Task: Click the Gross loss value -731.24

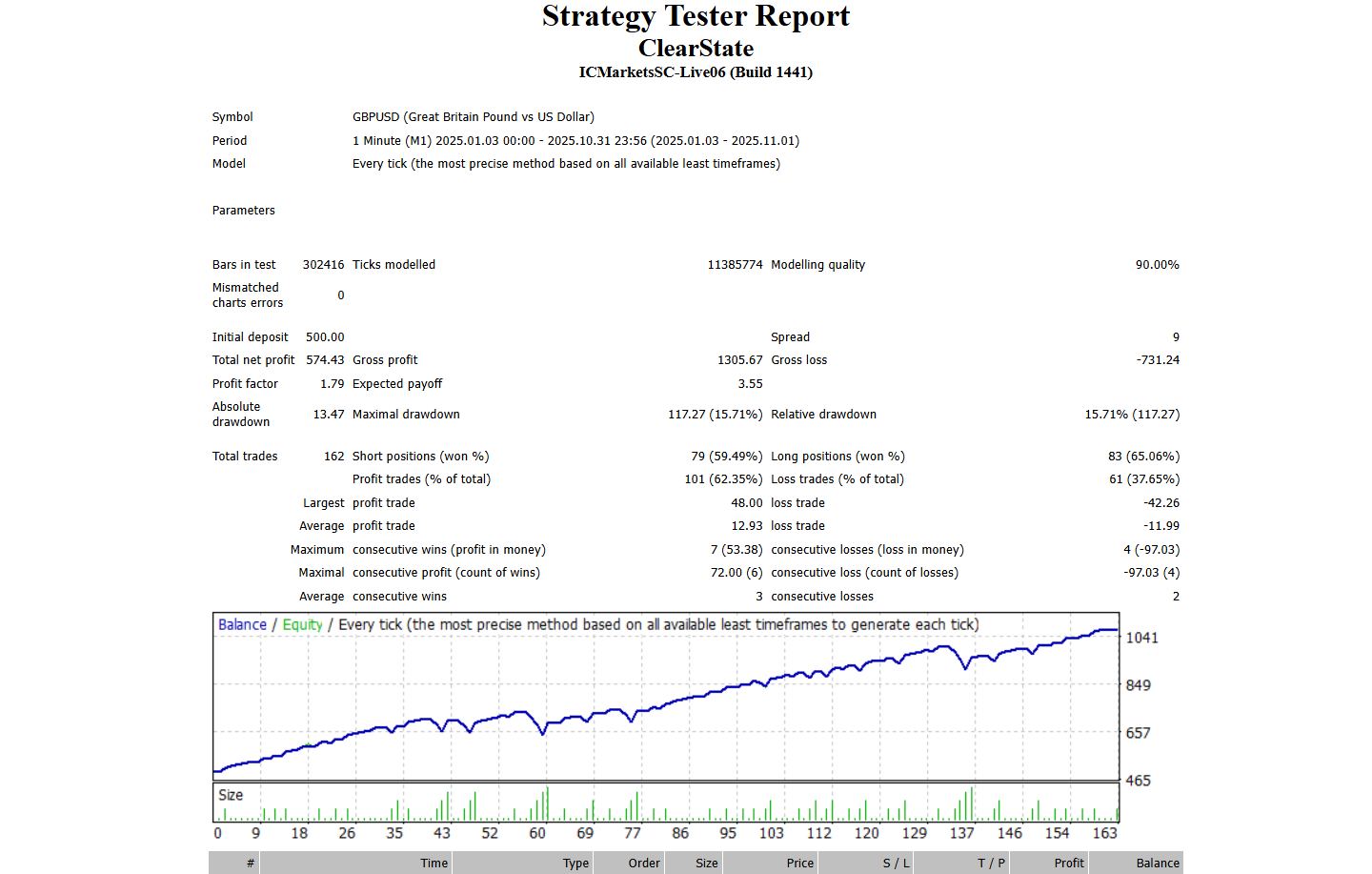Action: (x=1158, y=360)
